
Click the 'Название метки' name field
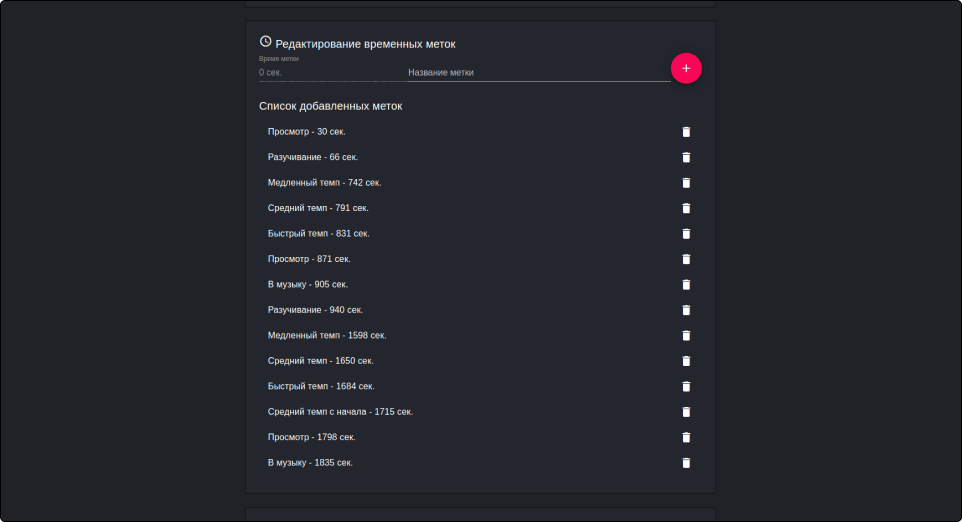[x=536, y=73]
